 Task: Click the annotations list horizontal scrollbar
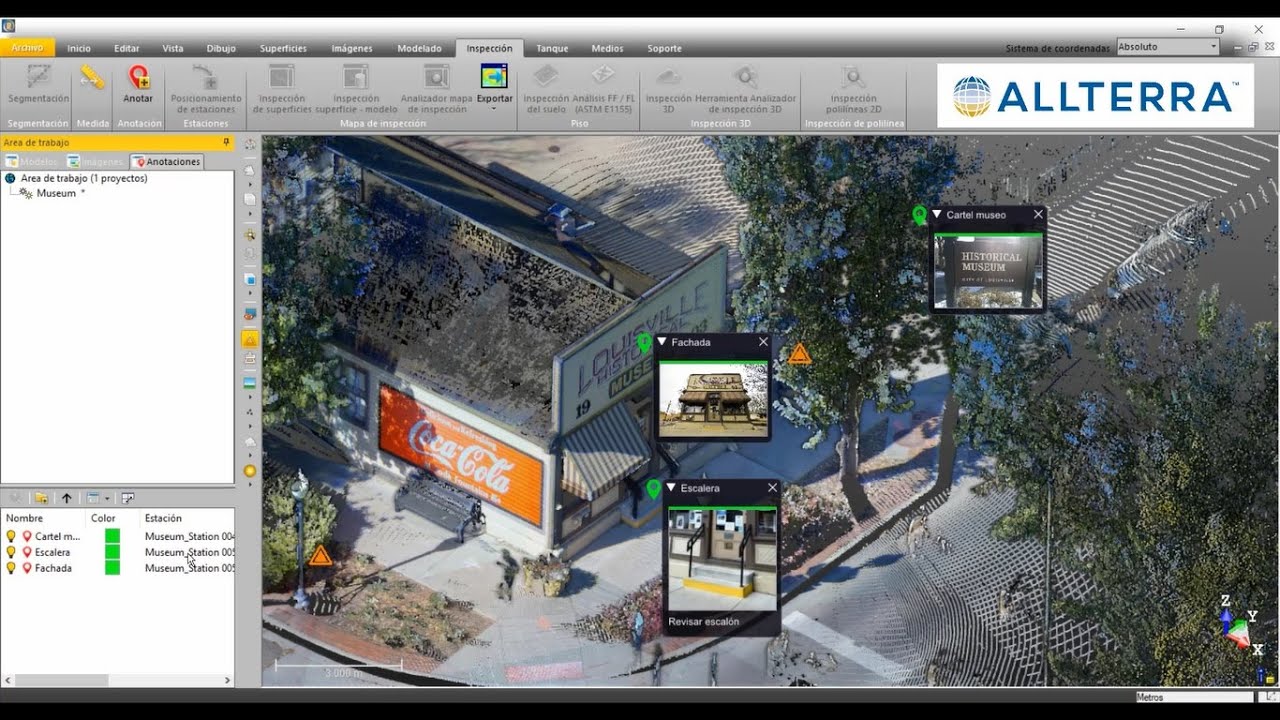(x=117, y=680)
